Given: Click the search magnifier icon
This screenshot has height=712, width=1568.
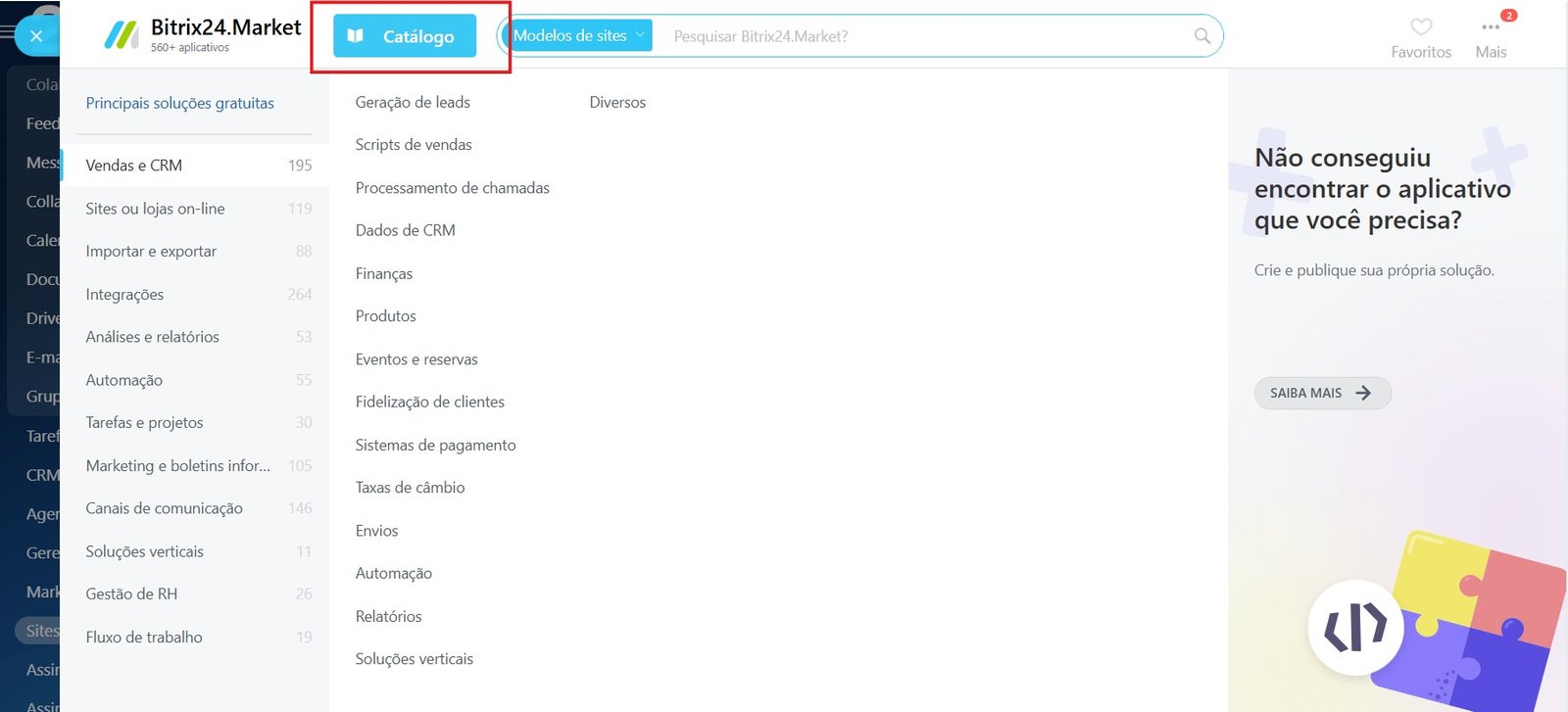Looking at the screenshot, I should [1202, 36].
